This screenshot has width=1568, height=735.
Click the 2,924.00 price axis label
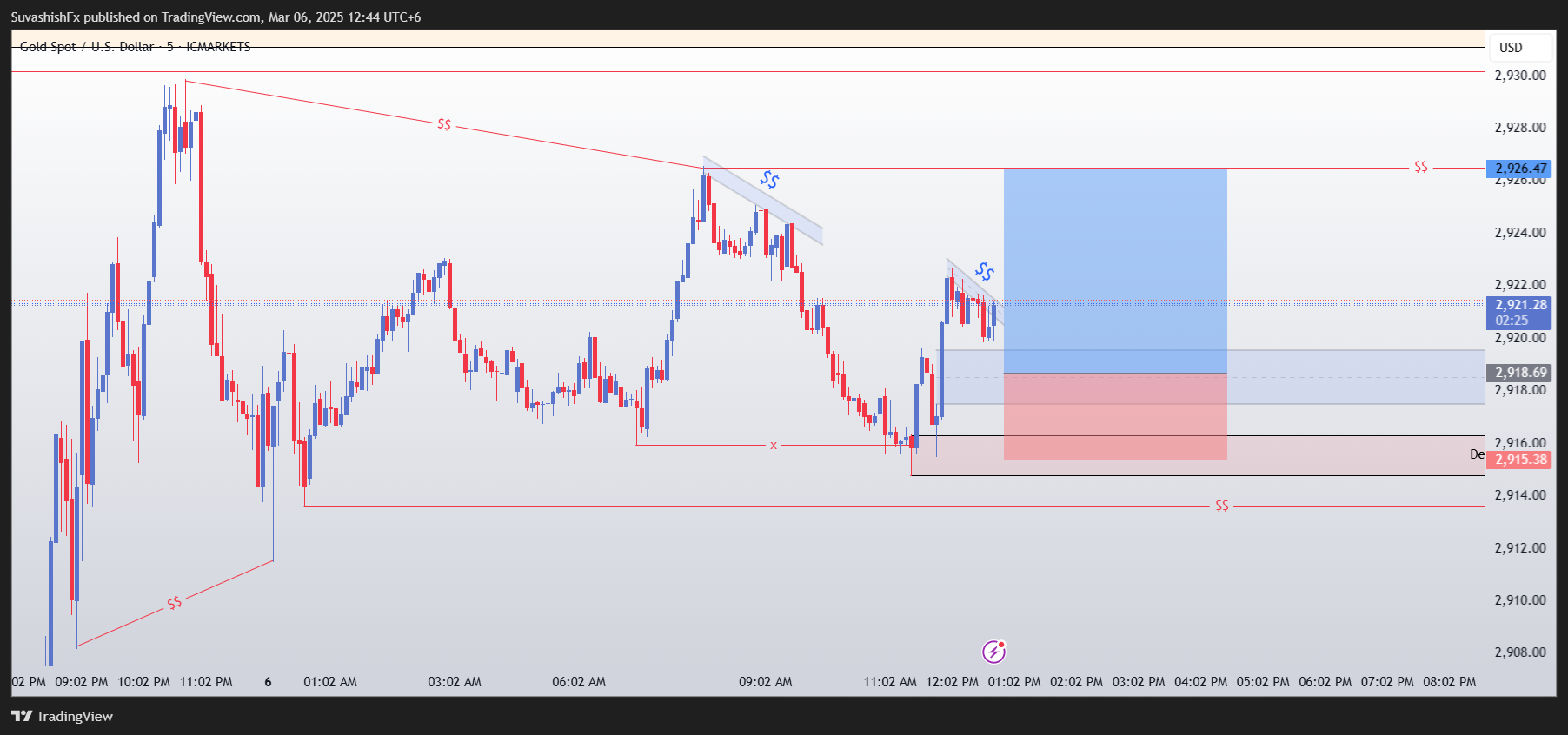[x=1520, y=233]
